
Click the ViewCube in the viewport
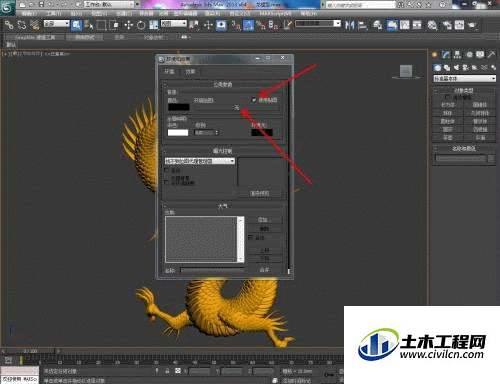click(x=406, y=71)
